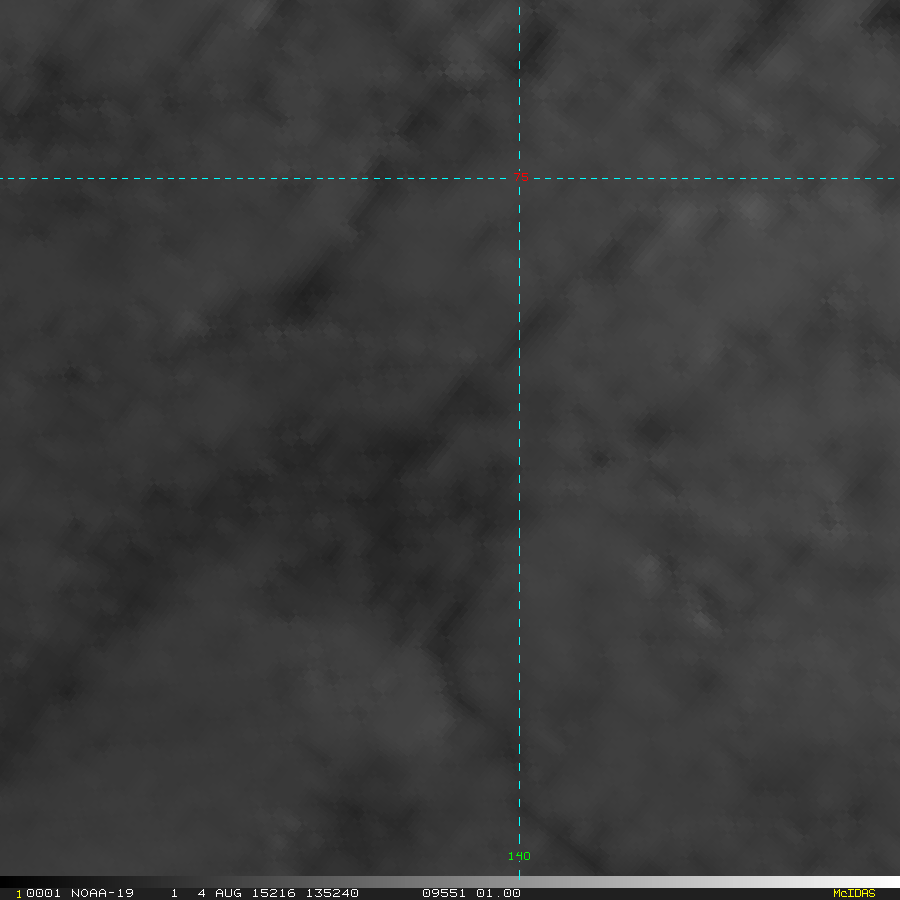Viewport: 900px width, 900px height.
Task: Click the 0001 image number in status line
Action: point(42,893)
